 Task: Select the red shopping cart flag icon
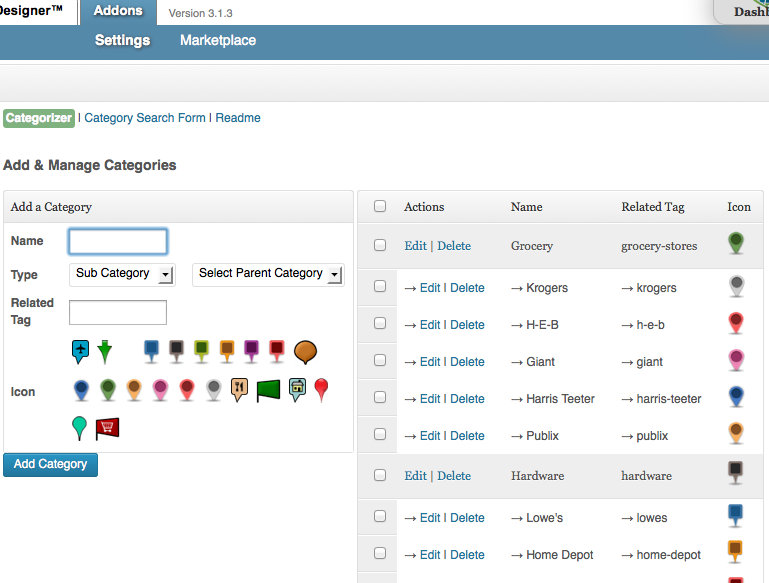[x=107, y=429]
